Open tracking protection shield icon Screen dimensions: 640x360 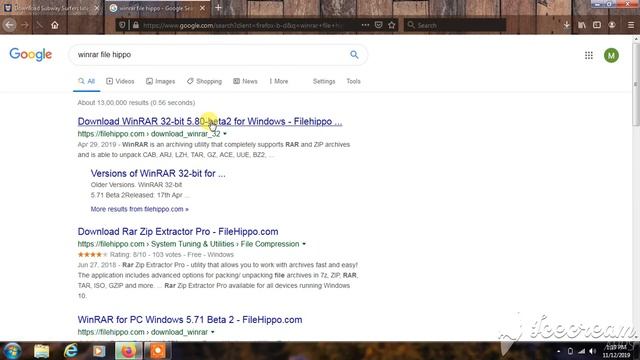tap(122, 25)
